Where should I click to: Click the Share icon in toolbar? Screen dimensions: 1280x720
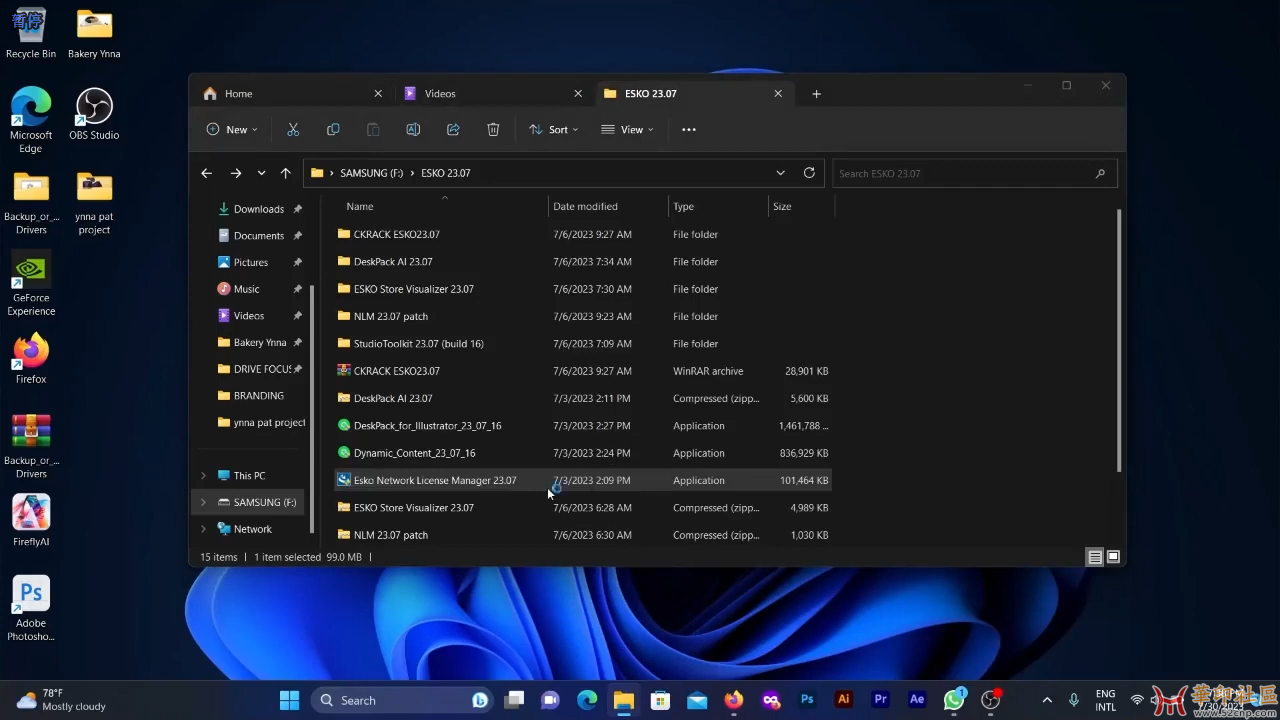tap(453, 130)
